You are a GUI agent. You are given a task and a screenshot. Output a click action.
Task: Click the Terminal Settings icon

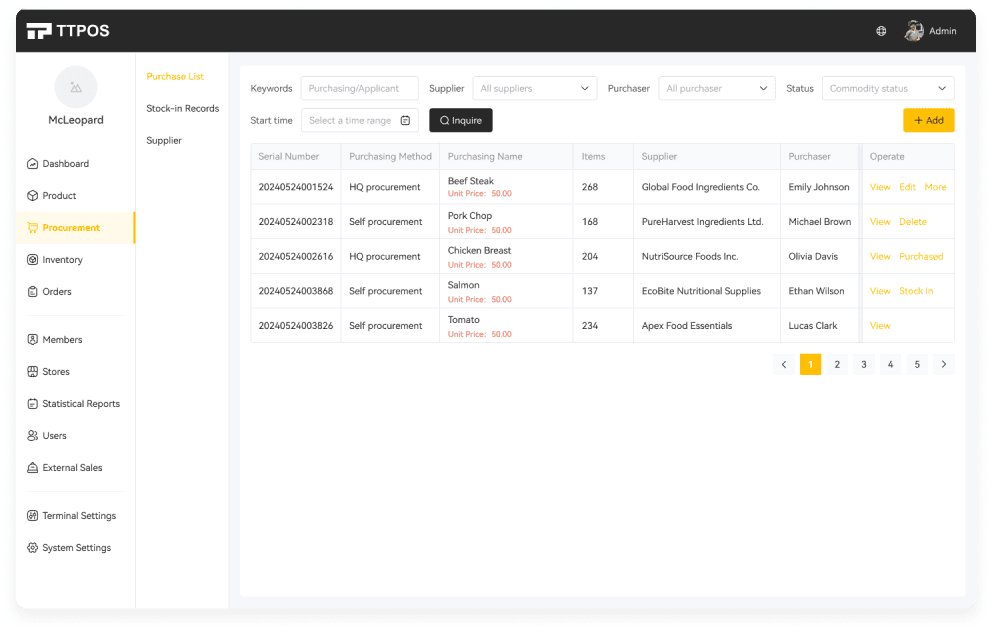click(x=32, y=516)
